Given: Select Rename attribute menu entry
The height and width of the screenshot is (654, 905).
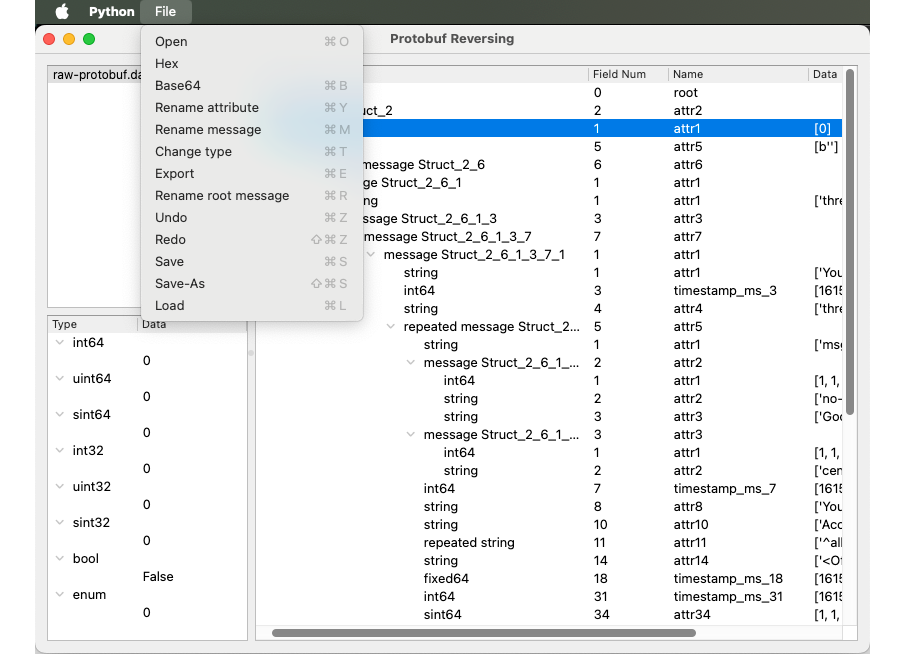Looking at the screenshot, I should [x=252, y=107].
